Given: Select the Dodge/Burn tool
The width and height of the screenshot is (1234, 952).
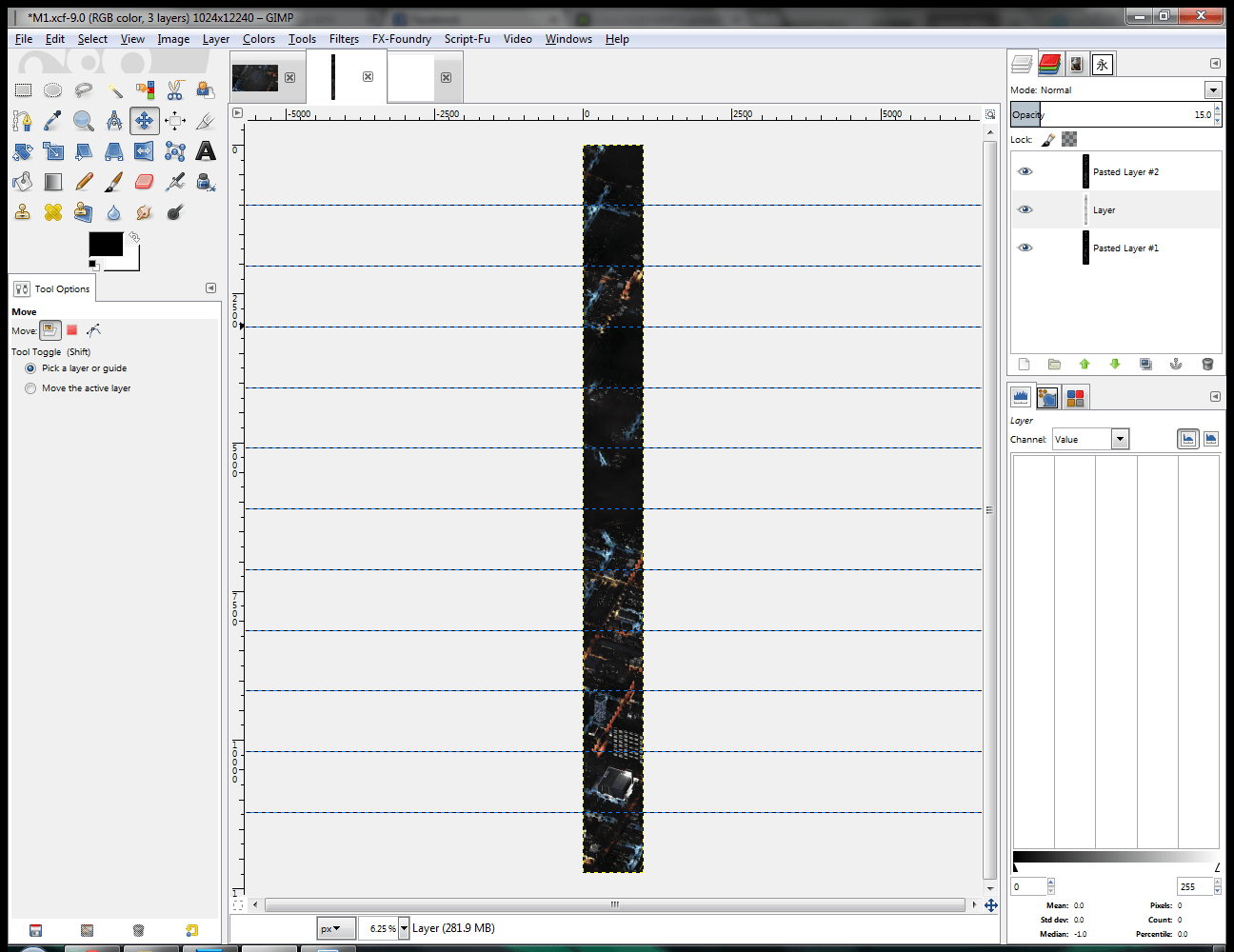Looking at the screenshot, I should click(175, 212).
